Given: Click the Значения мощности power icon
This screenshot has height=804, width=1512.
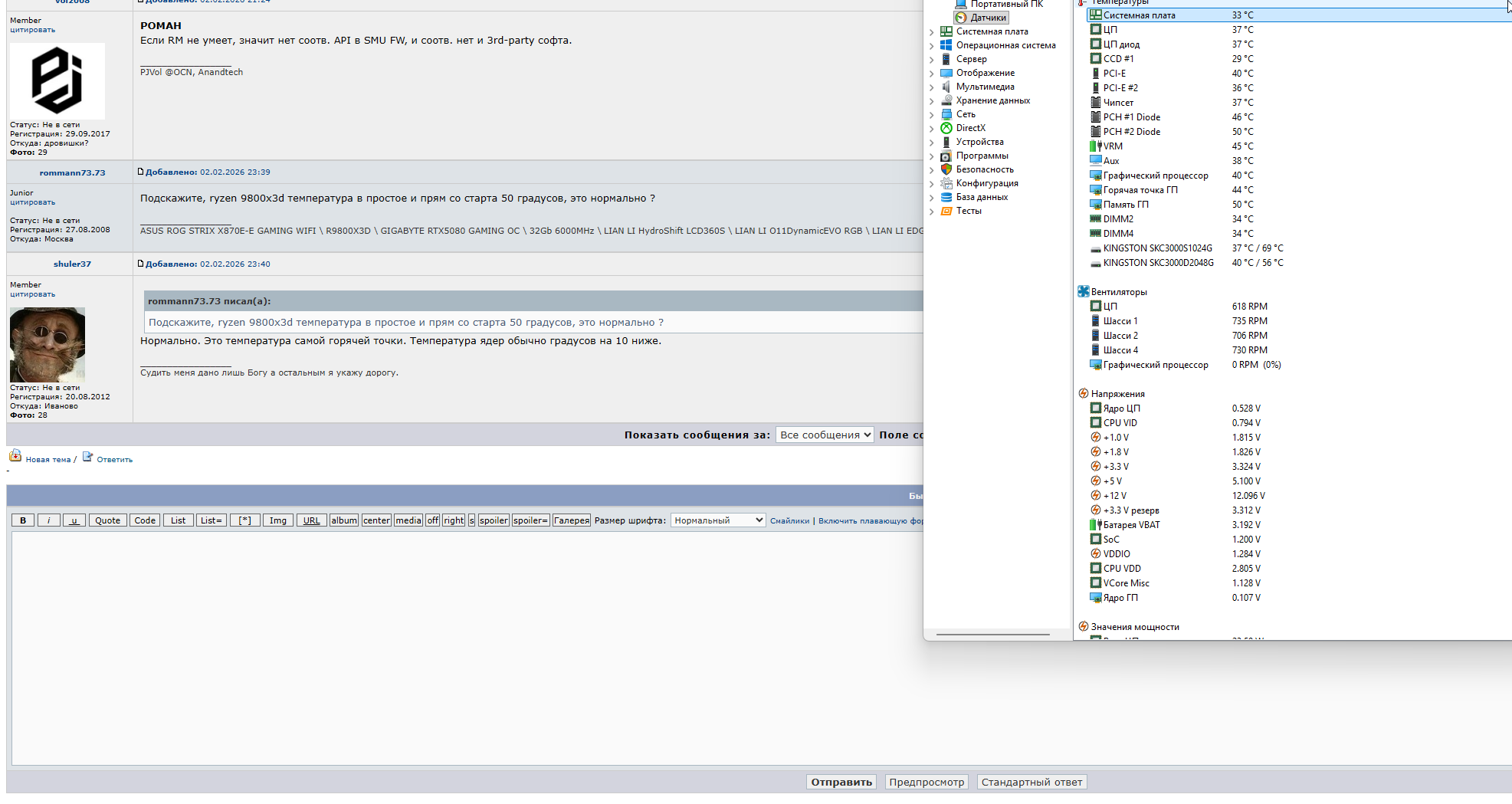Looking at the screenshot, I should tap(1084, 626).
